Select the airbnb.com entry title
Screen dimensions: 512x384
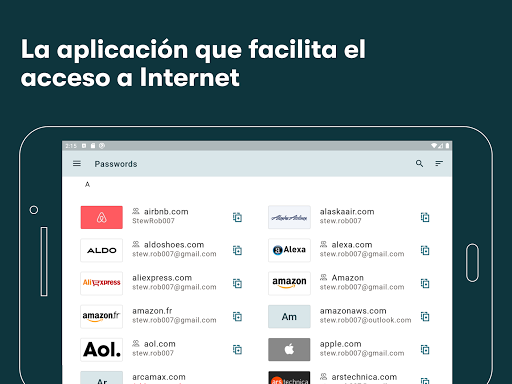pos(166,212)
